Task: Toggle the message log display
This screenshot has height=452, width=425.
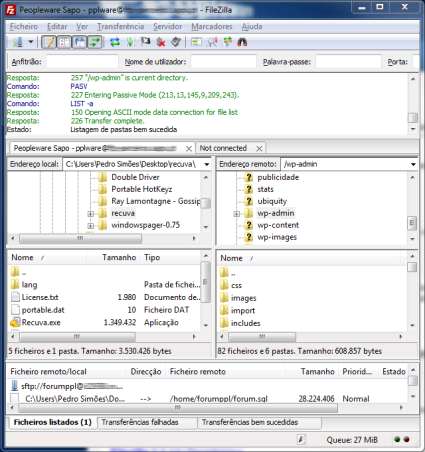Action: click(x=49, y=42)
